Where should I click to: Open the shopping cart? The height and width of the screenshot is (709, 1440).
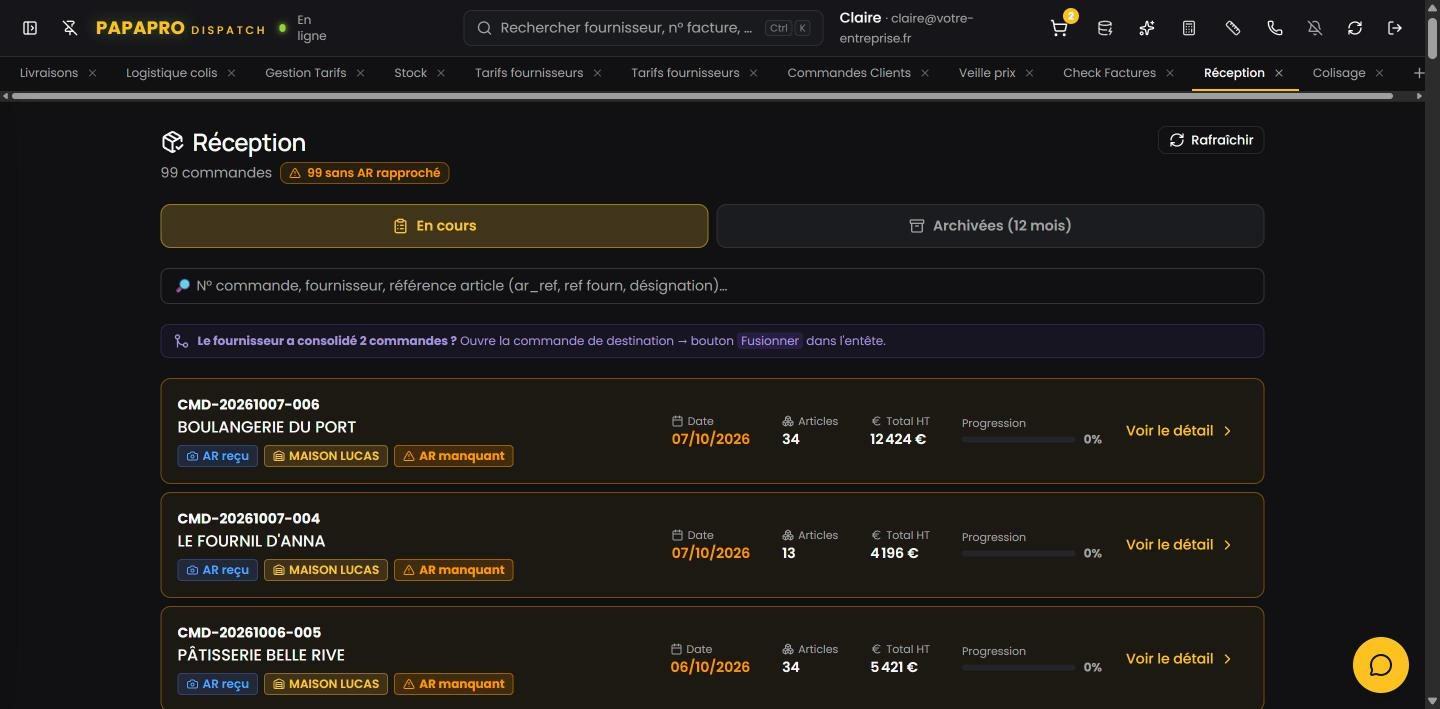(x=1059, y=28)
